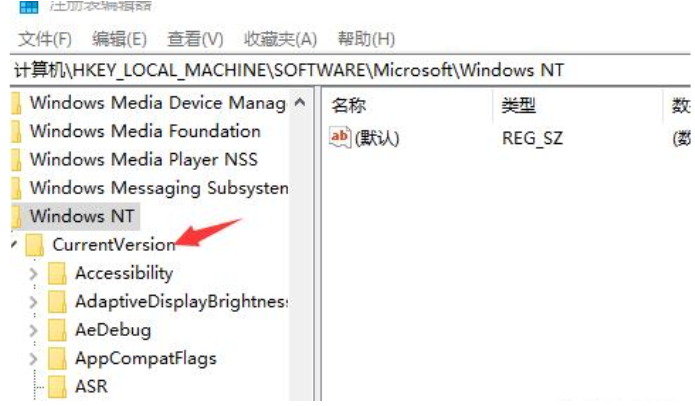
Task: Expand the AppCompatFlags key chevron
Action: pos(34,358)
